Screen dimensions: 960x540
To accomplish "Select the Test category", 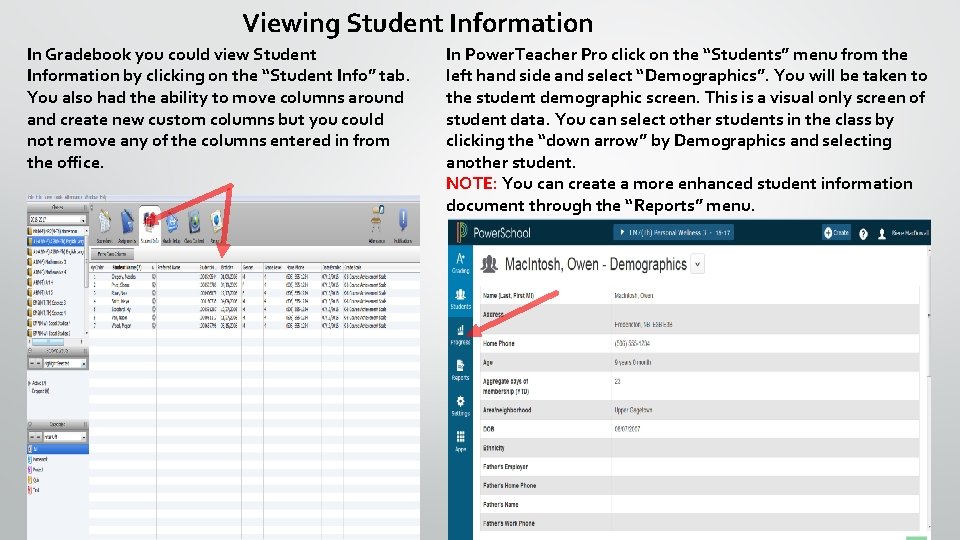I will point(34,490).
